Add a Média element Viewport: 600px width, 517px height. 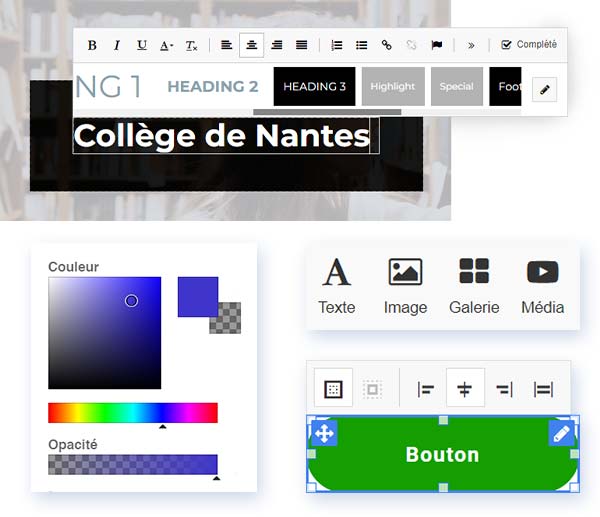[543, 286]
